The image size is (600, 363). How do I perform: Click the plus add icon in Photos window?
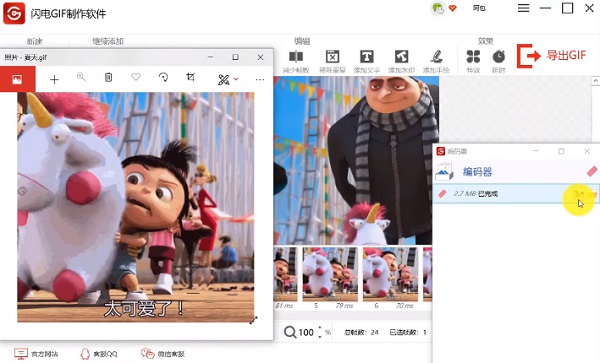[54, 79]
